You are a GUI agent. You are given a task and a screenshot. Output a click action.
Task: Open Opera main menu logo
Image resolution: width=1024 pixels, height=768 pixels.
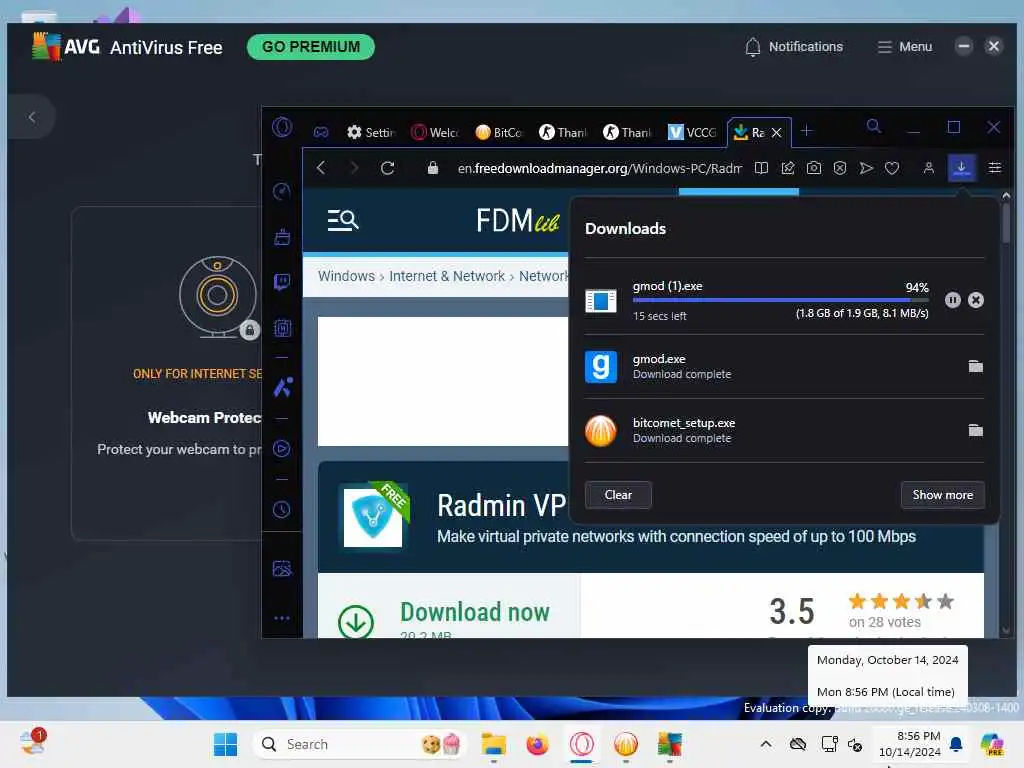coord(282,127)
